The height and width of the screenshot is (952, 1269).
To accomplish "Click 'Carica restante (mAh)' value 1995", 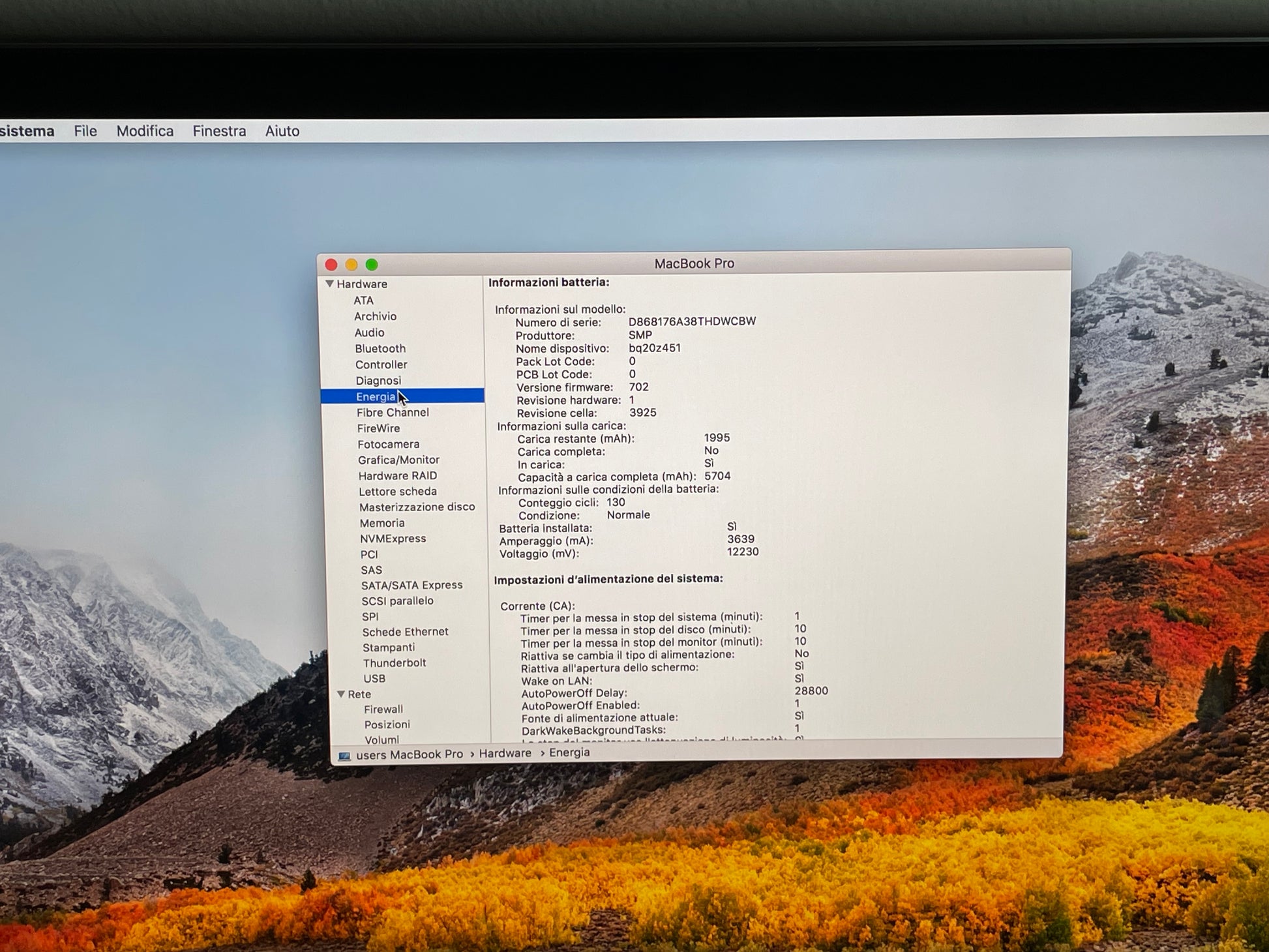I will (x=717, y=438).
